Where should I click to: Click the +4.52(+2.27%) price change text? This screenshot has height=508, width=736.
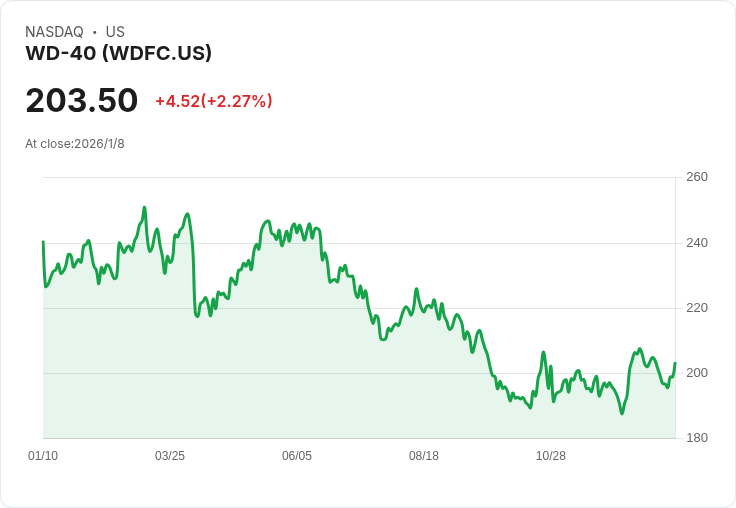(214, 101)
